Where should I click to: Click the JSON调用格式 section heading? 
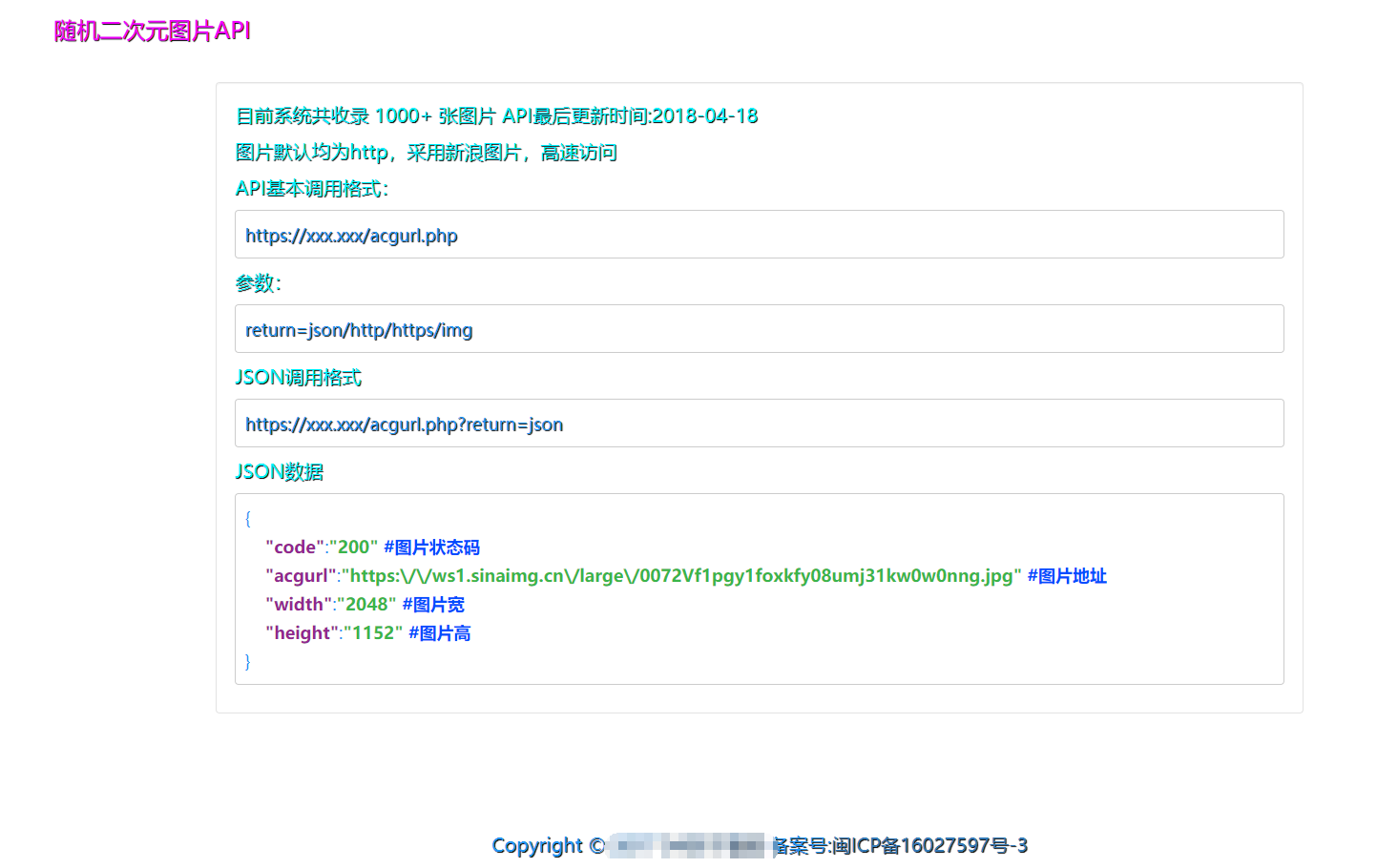pyautogui.click(x=299, y=378)
